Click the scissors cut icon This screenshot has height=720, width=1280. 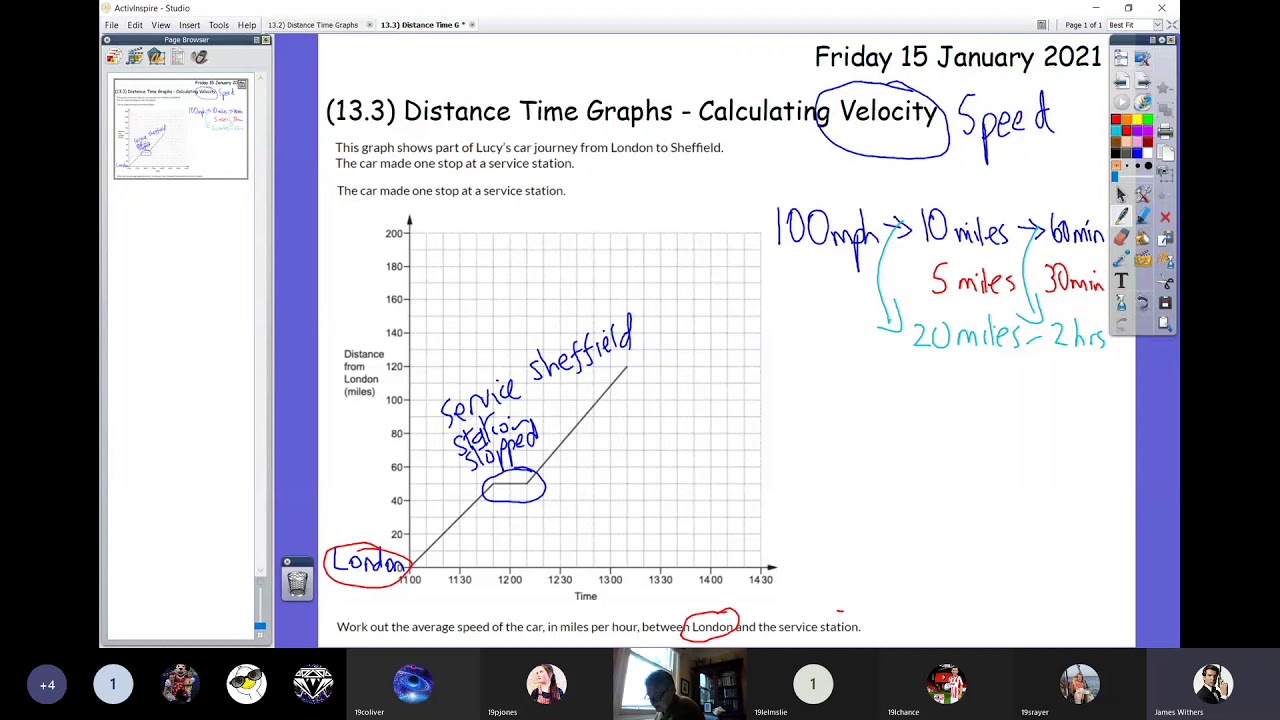pos(1165,281)
